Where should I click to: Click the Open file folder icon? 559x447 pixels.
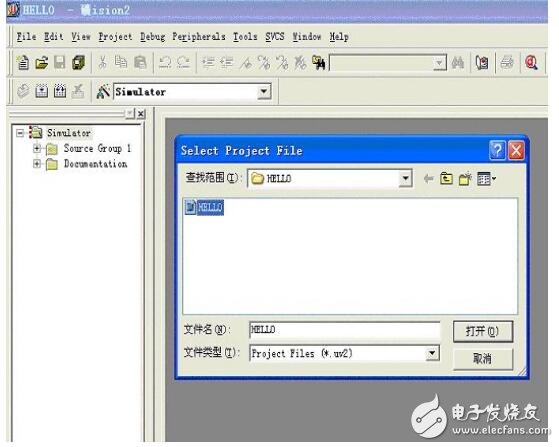(41, 63)
